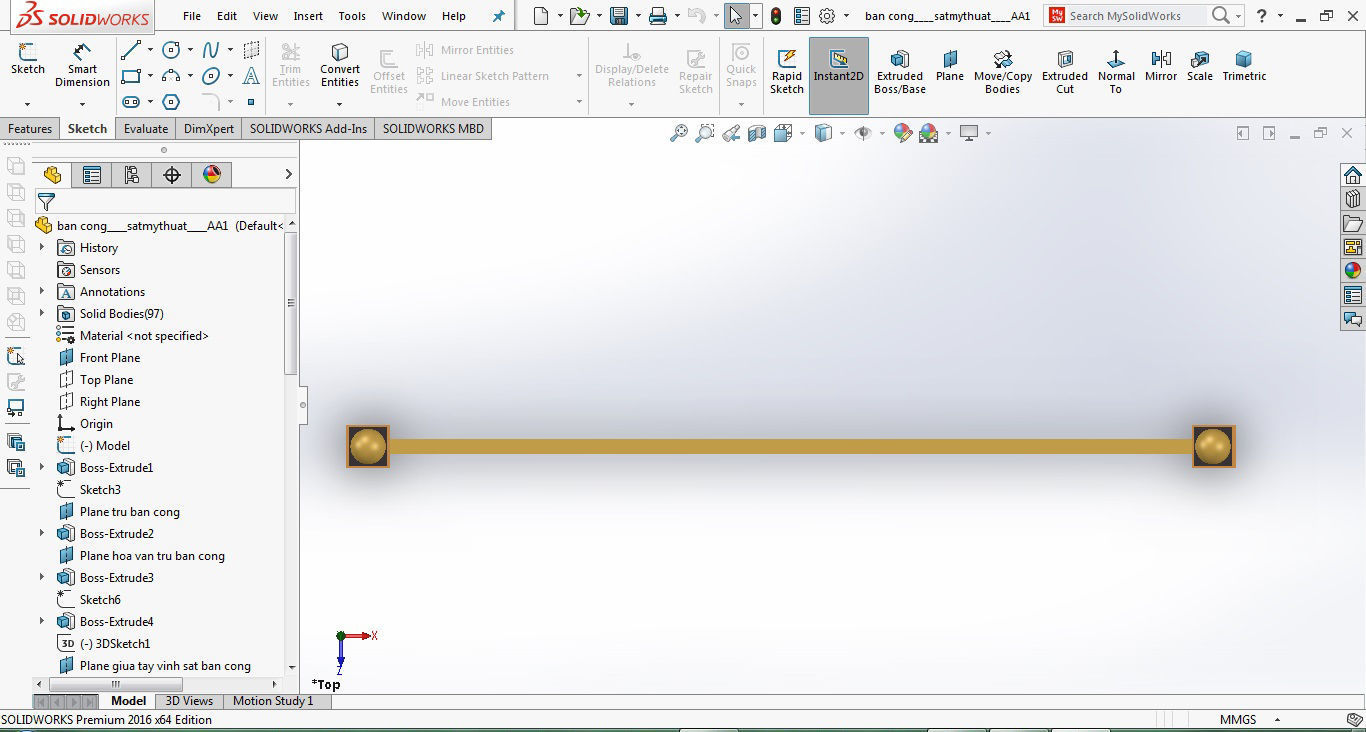Open the DisplayManager tab icon

[211, 175]
